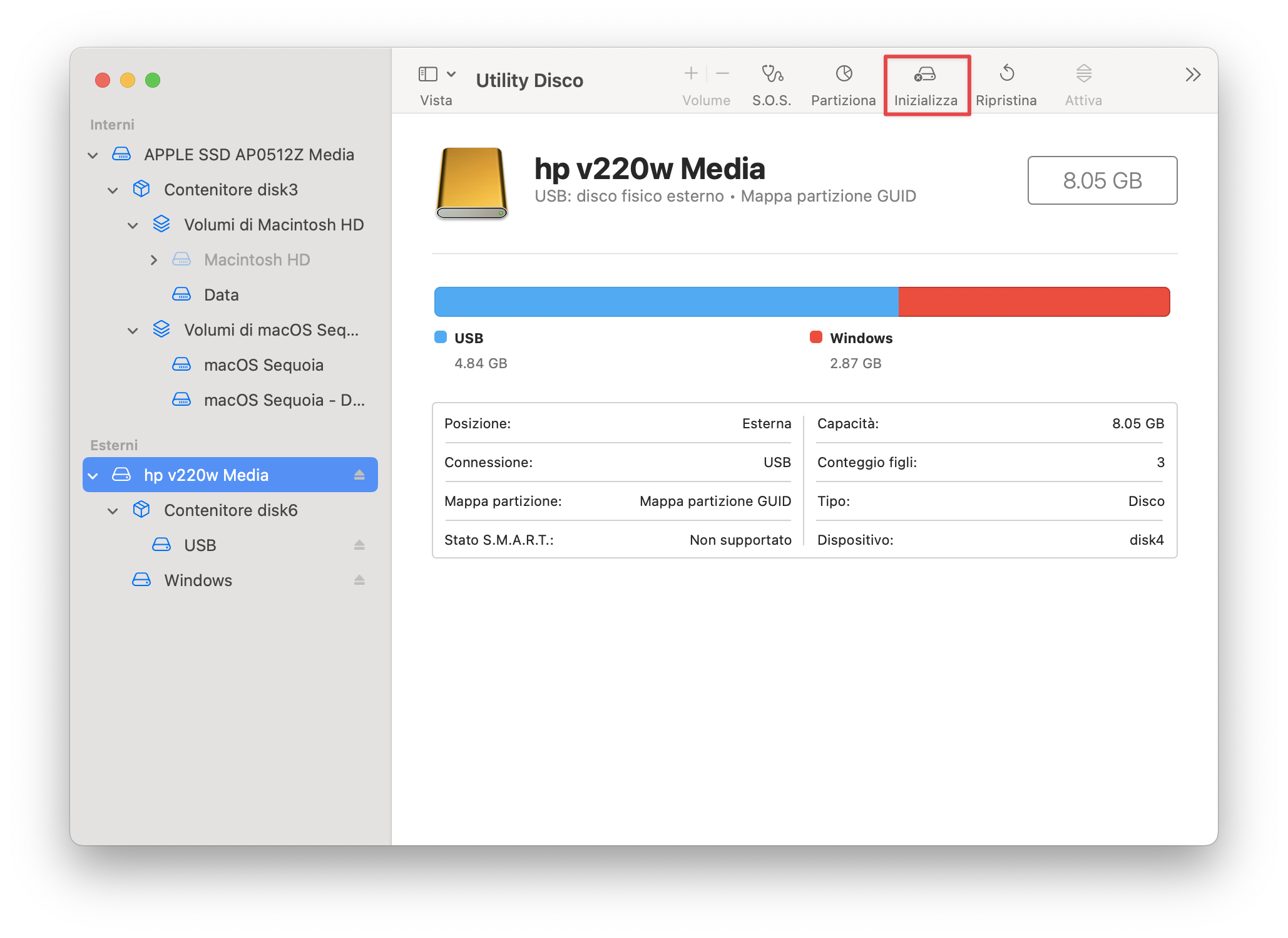1288x938 pixels.
Task: Collapse Contenitore disk6 chevron
Action: (113, 511)
